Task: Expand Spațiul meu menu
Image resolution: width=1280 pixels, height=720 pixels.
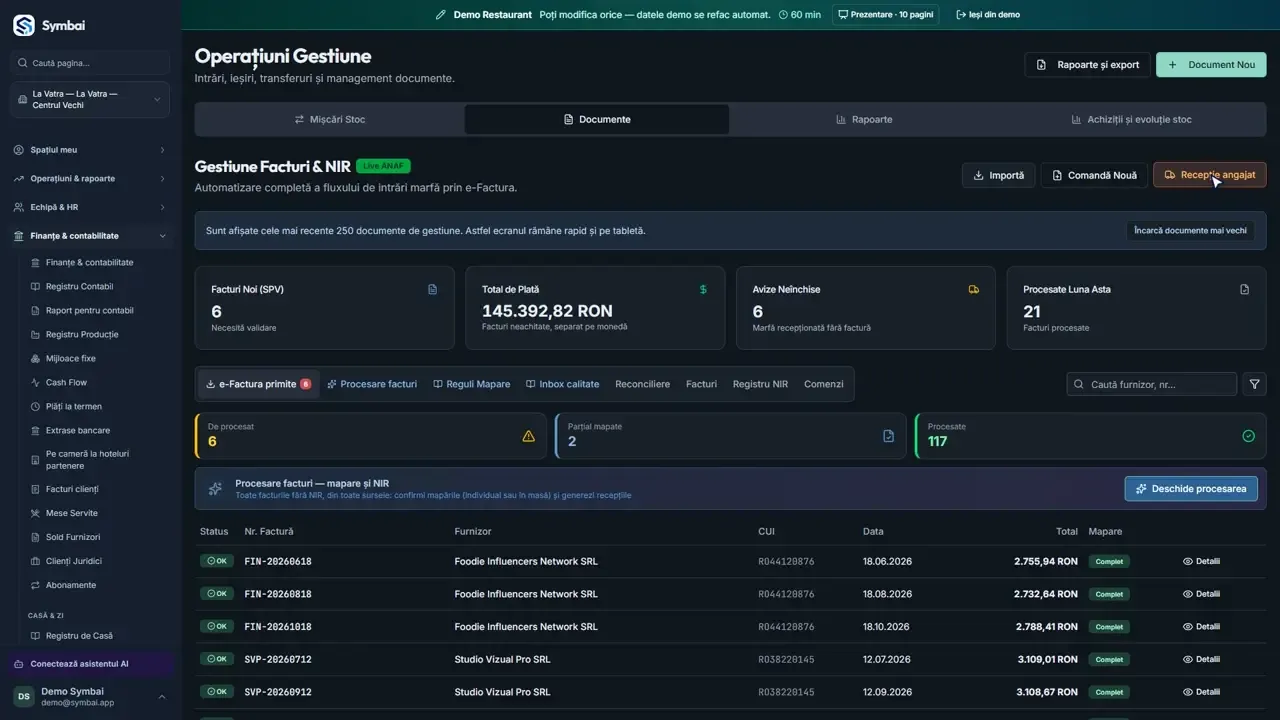Action: 90,150
